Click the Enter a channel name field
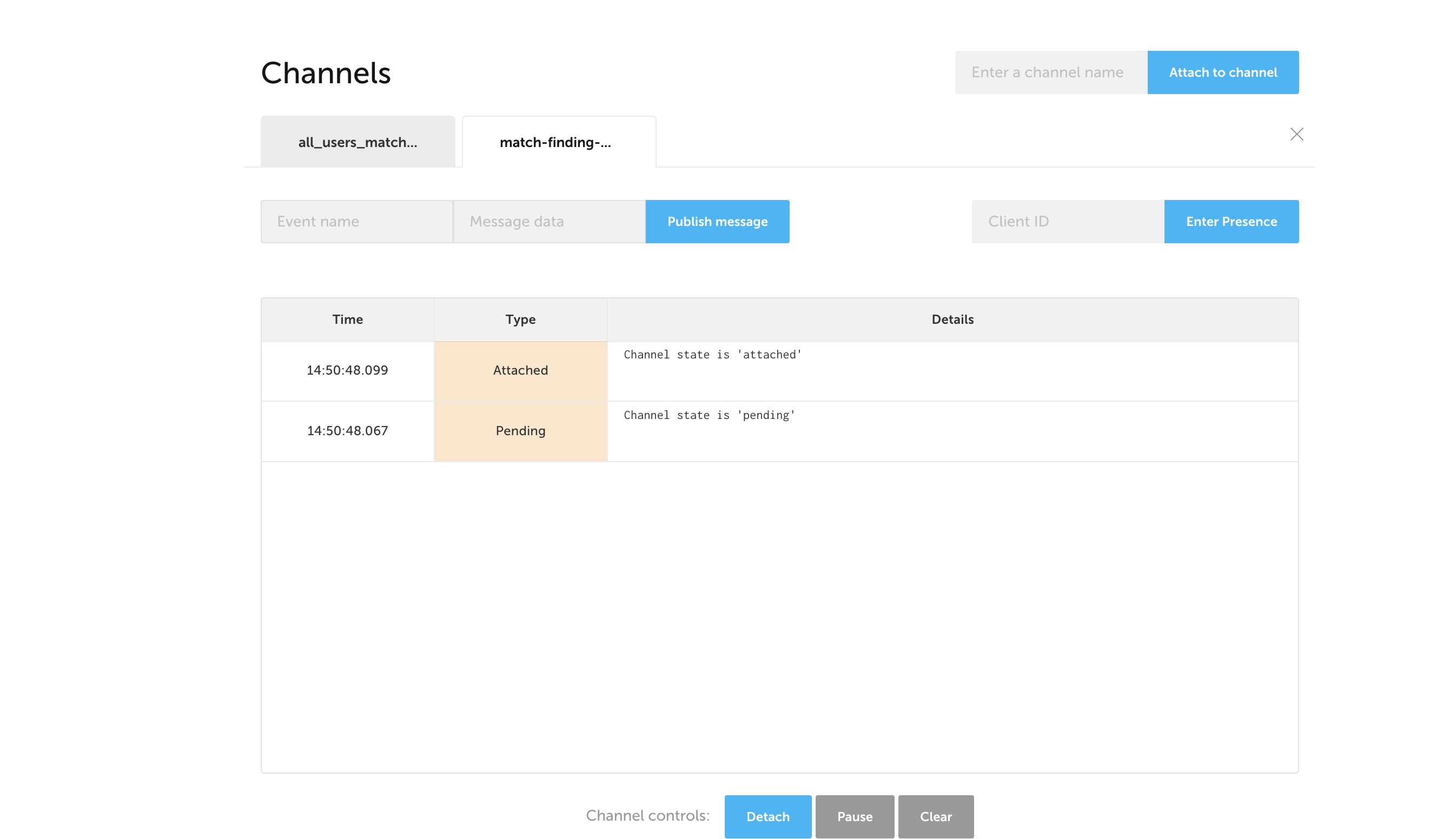The height and width of the screenshot is (839, 1456). 1050,72
